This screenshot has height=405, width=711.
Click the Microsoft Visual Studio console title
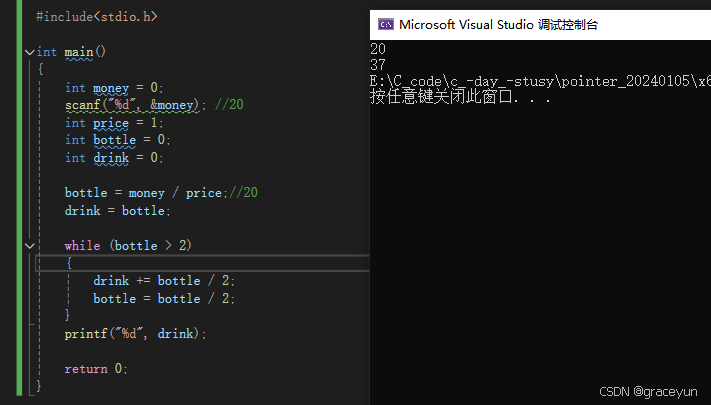(x=498, y=24)
